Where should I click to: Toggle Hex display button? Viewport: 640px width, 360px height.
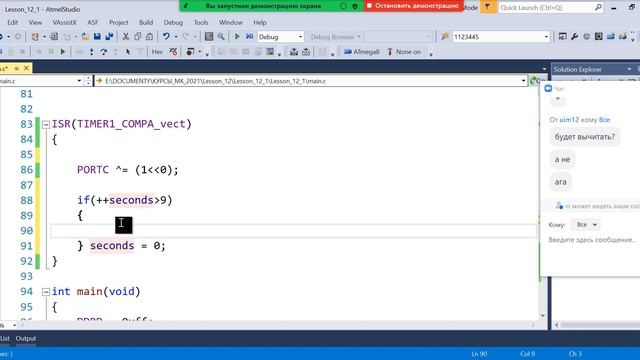[157, 52]
